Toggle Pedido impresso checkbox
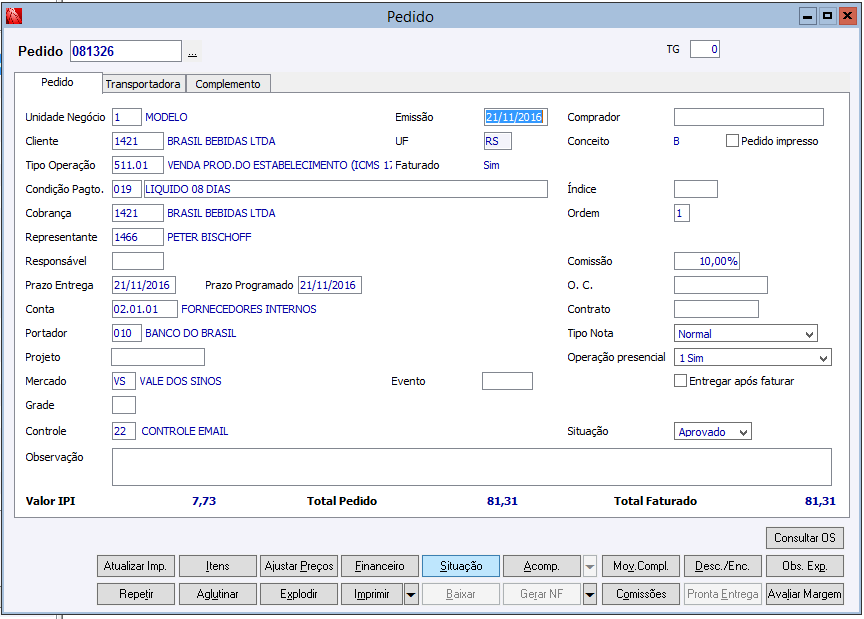864x619 pixels. click(732, 141)
